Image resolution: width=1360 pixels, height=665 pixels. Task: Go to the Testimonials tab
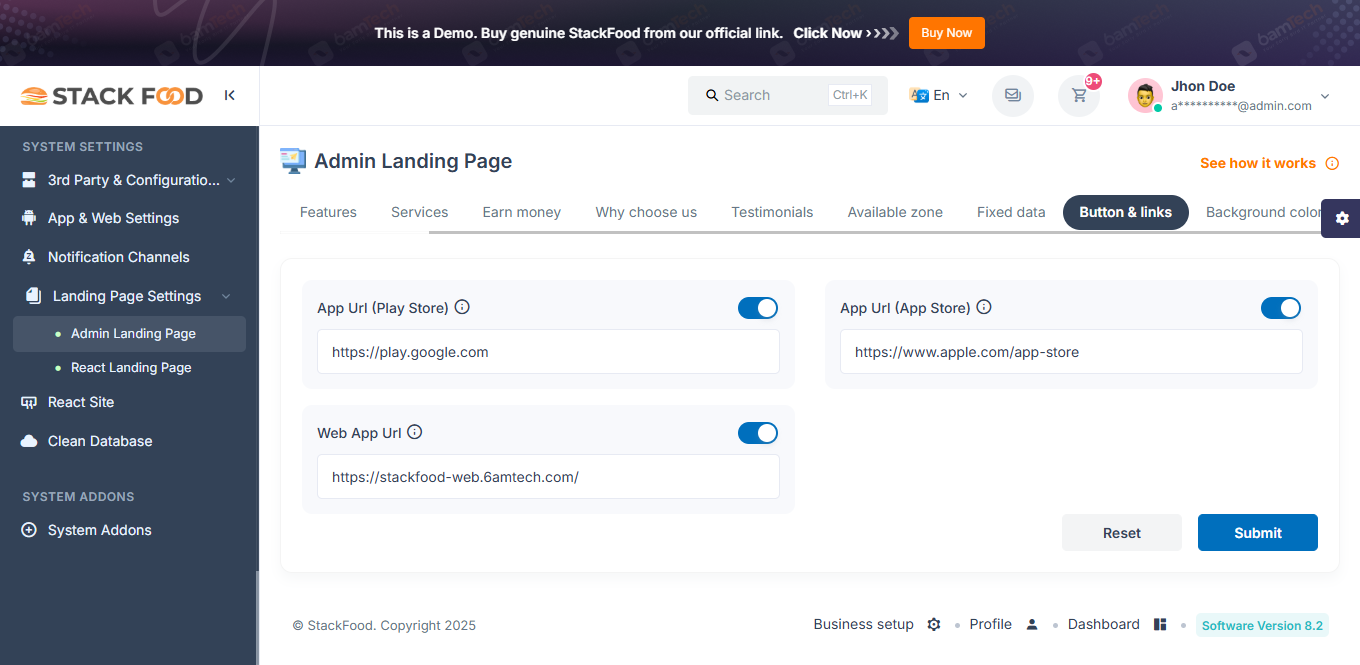pos(772,212)
